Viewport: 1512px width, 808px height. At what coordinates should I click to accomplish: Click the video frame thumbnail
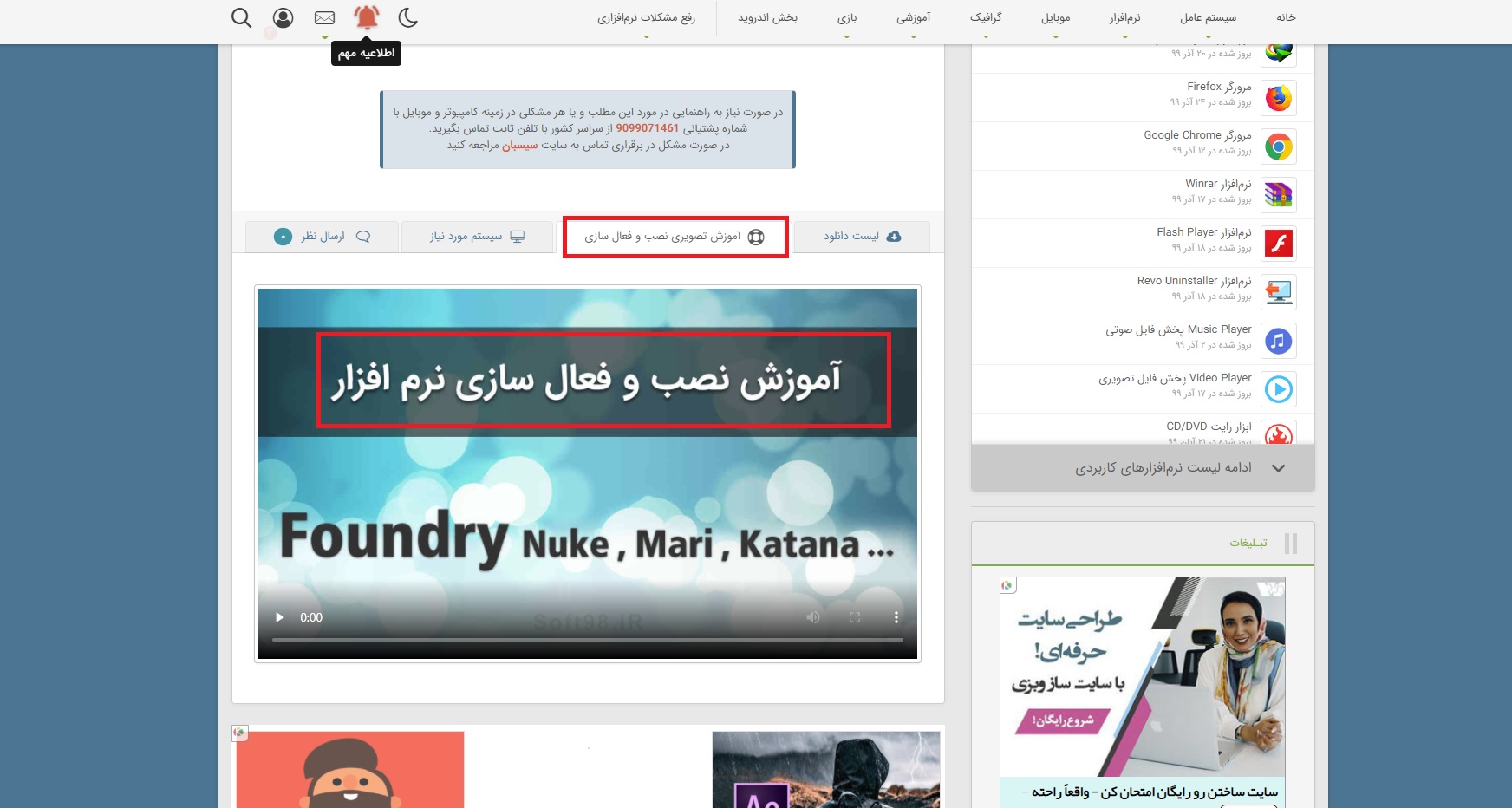(x=588, y=473)
